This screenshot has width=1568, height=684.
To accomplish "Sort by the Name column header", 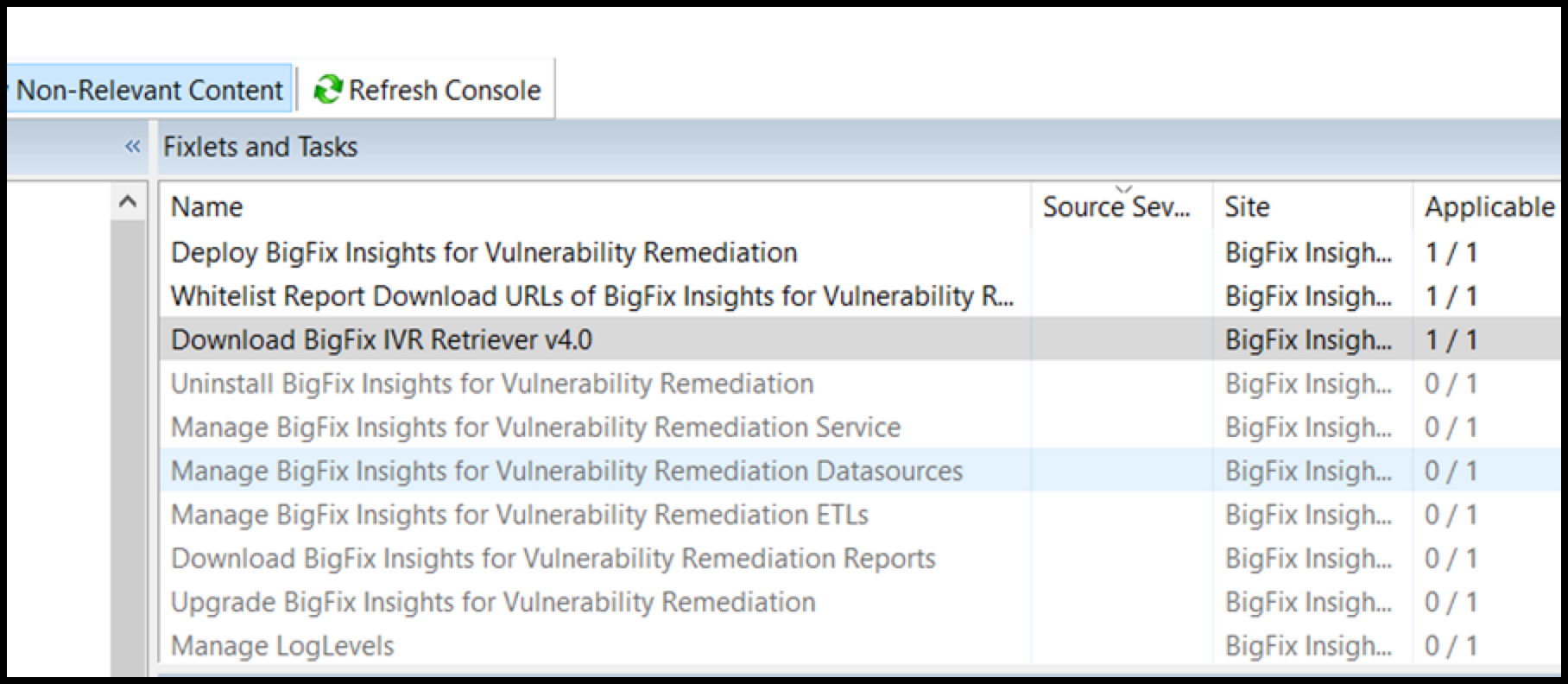I will (x=207, y=207).
